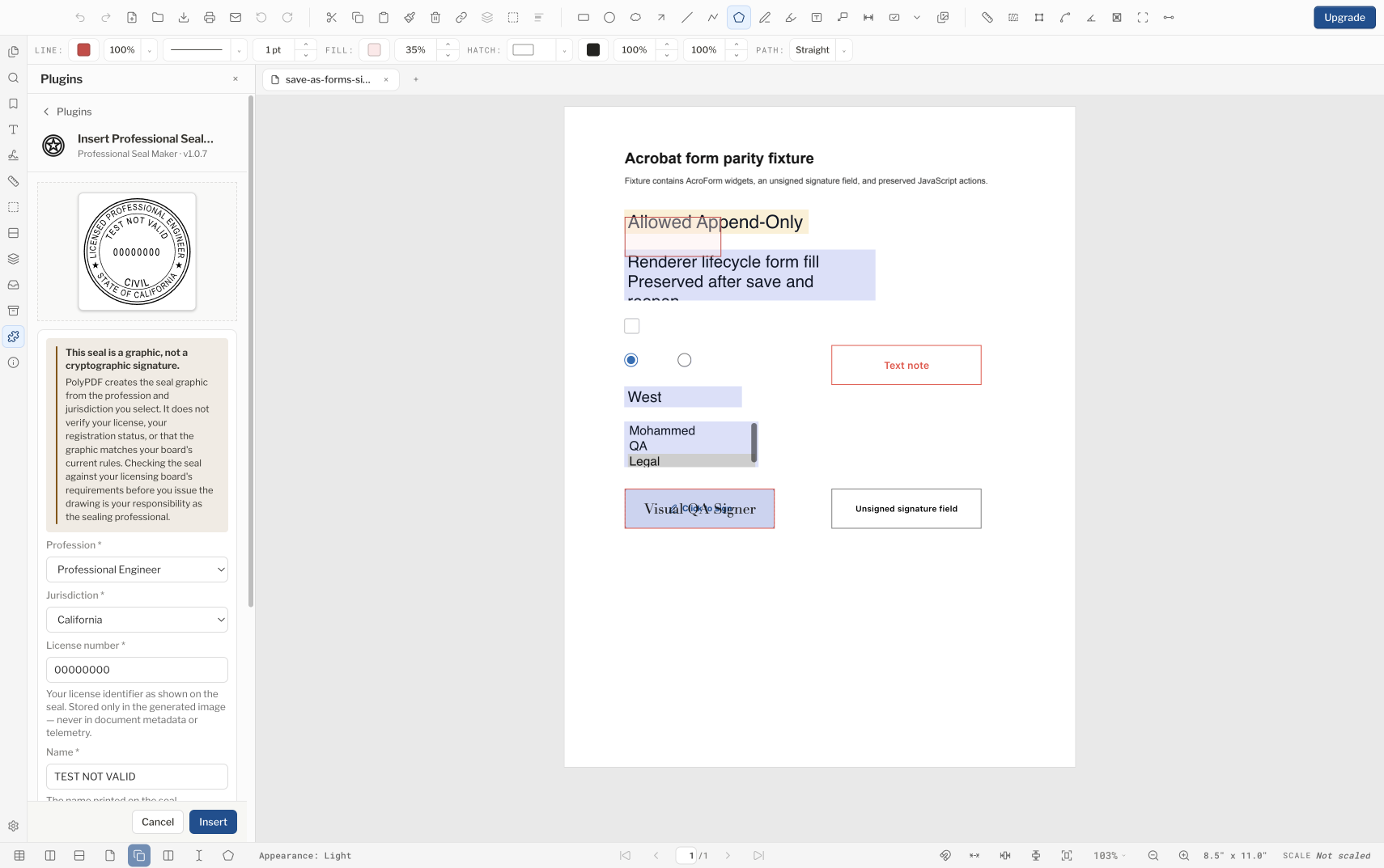Viewport: 1384px width, 868px height.
Task: Expand the form field tools chevron
Action: click(x=917, y=17)
